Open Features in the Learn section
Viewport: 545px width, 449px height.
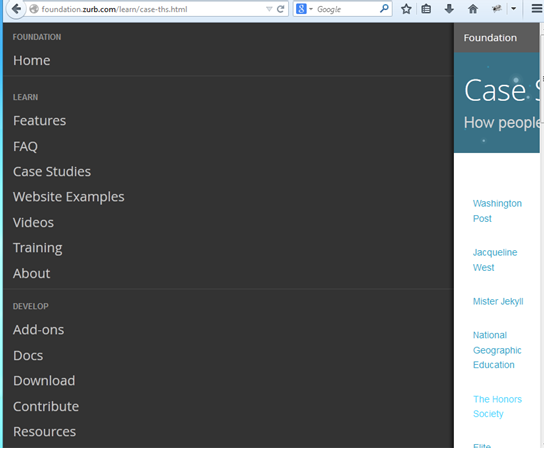[x=39, y=121]
